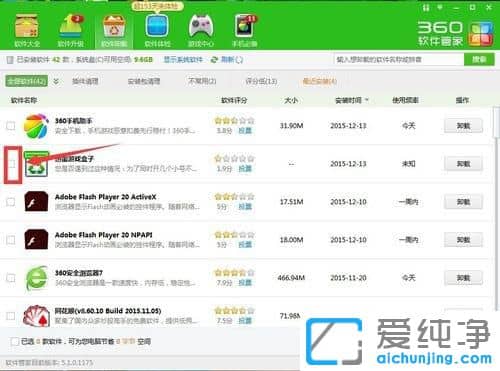500x371 pixels.
Task: Tick the checkbox for the game box row
Action: click(12, 164)
